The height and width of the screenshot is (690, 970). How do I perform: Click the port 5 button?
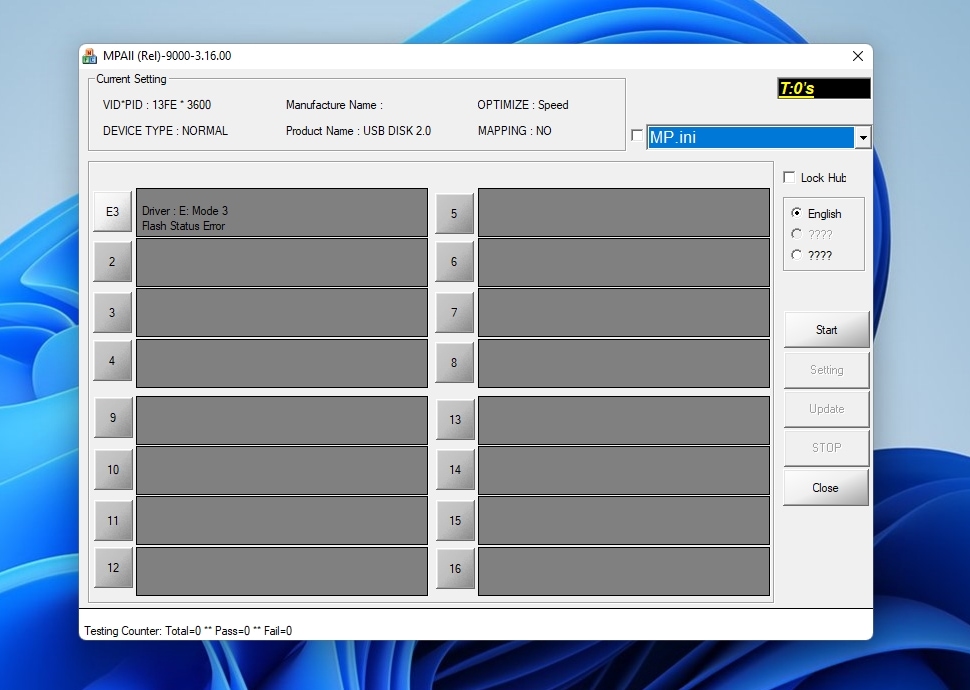pyautogui.click(x=455, y=213)
